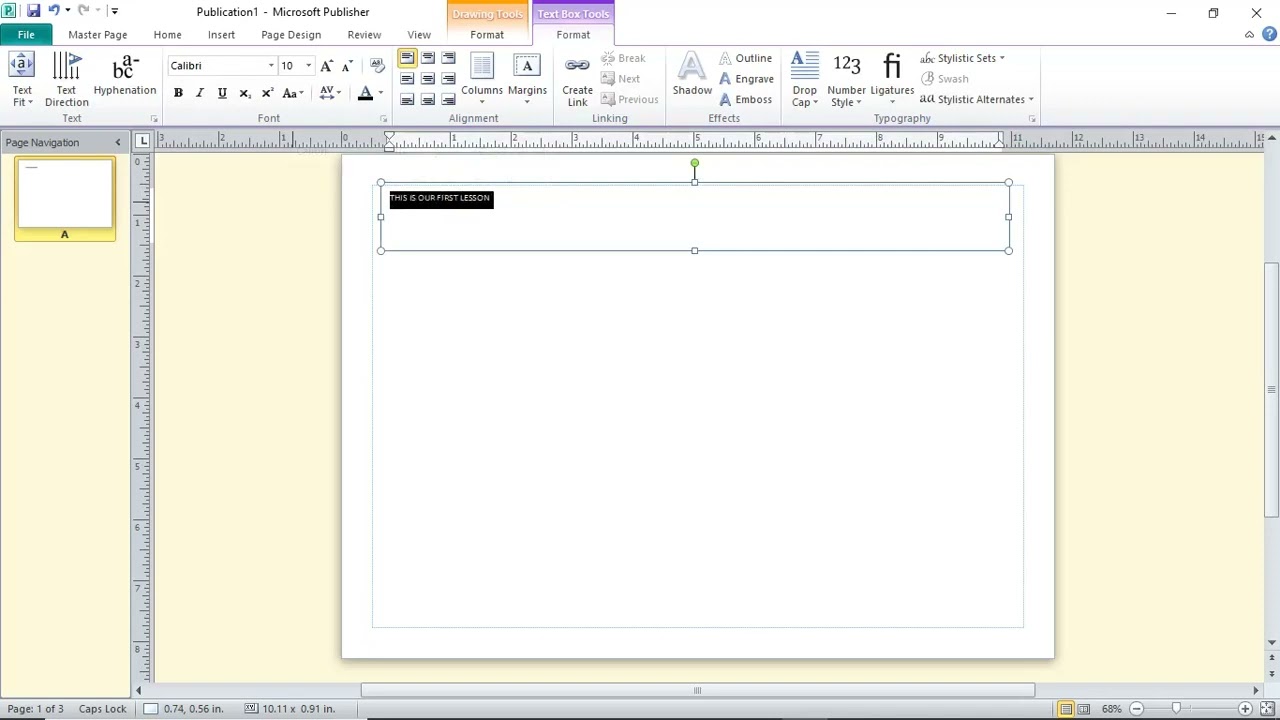Select Align Bottom Center option
This screenshot has width=1280, height=720.
428,100
